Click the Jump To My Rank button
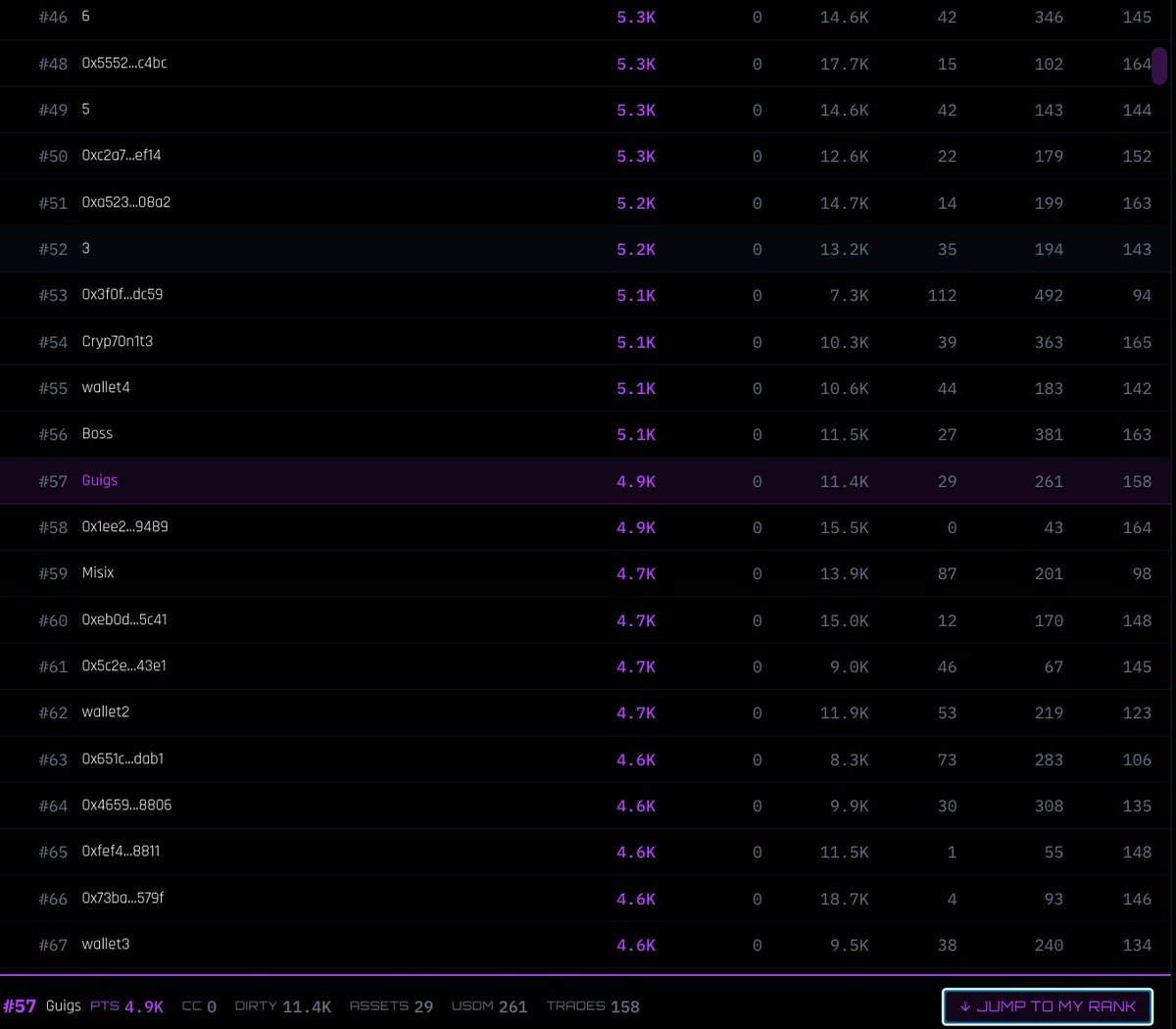The width and height of the screenshot is (1176, 1029). click(x=1047, y=1006)
